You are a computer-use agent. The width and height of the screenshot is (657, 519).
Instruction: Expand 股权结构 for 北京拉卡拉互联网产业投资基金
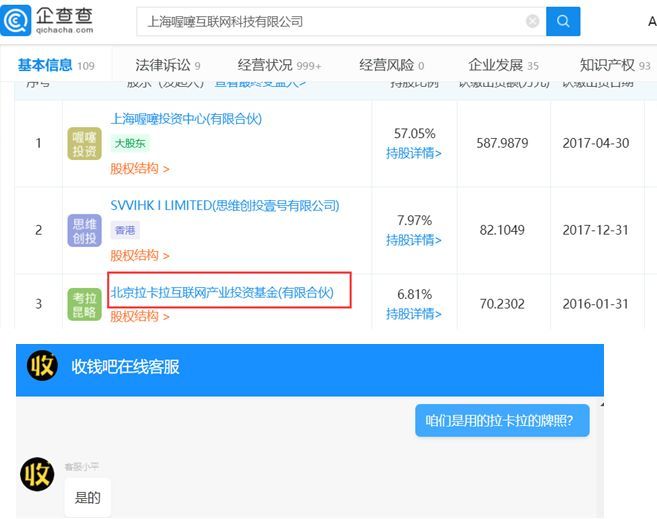tap(140, 316)
